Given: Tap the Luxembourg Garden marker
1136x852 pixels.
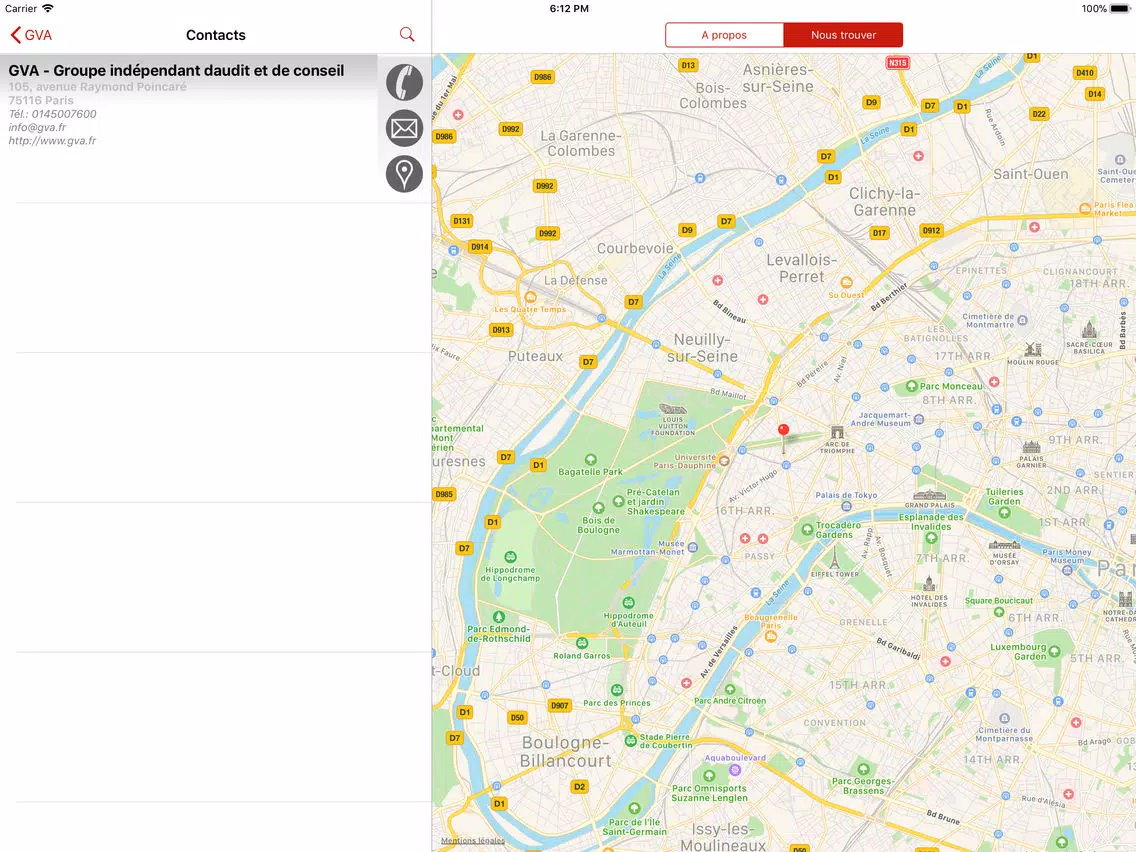Looking at the screenshot, I should click(x=1054, y=651).
